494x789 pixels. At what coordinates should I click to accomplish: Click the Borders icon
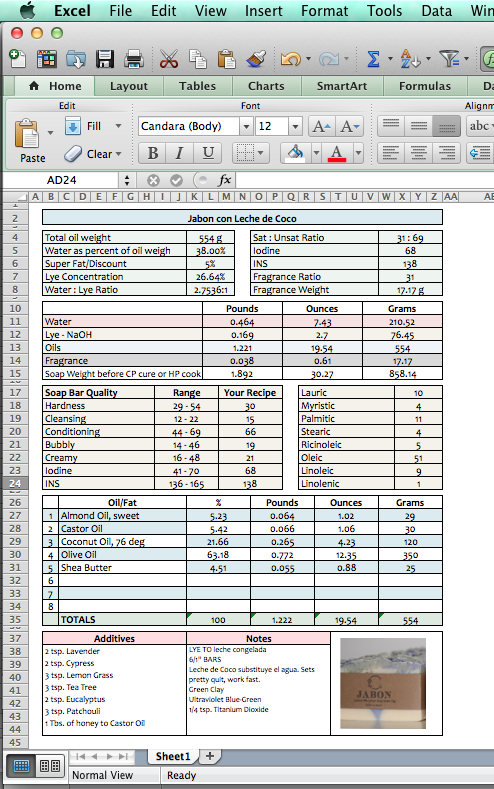tap(245, 153)
